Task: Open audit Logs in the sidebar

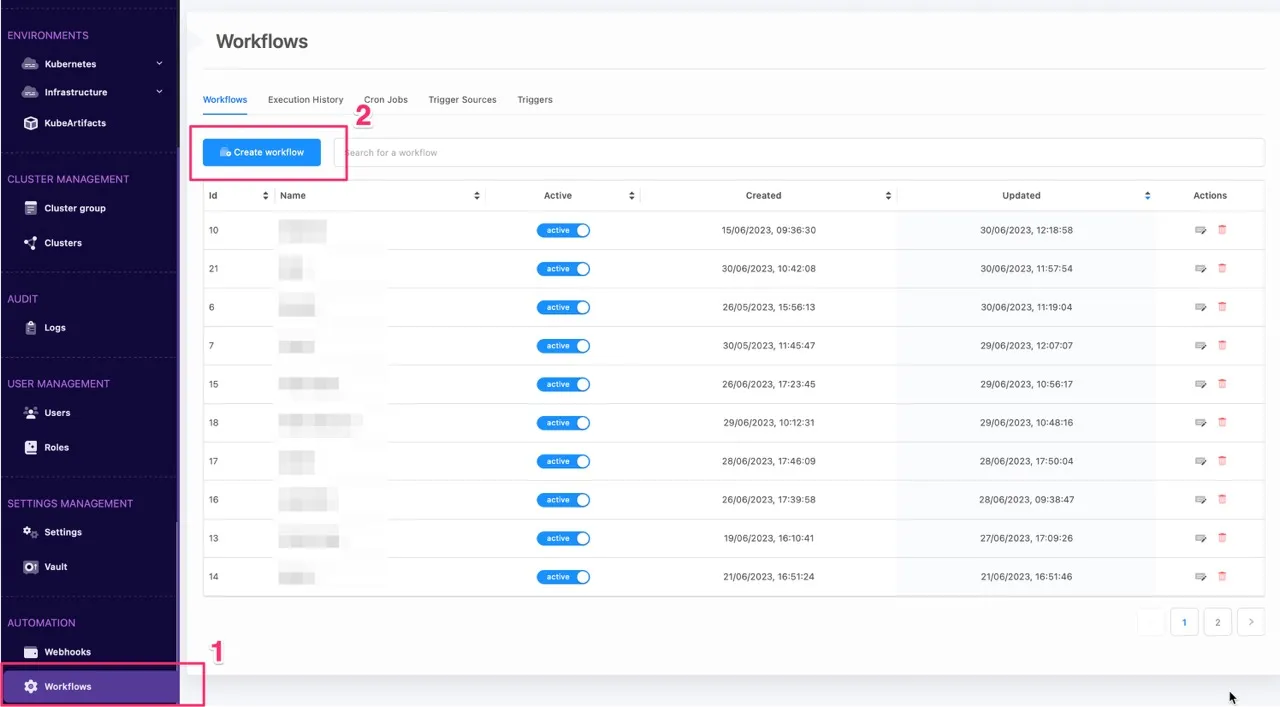Action: click(x=45, y=328)
